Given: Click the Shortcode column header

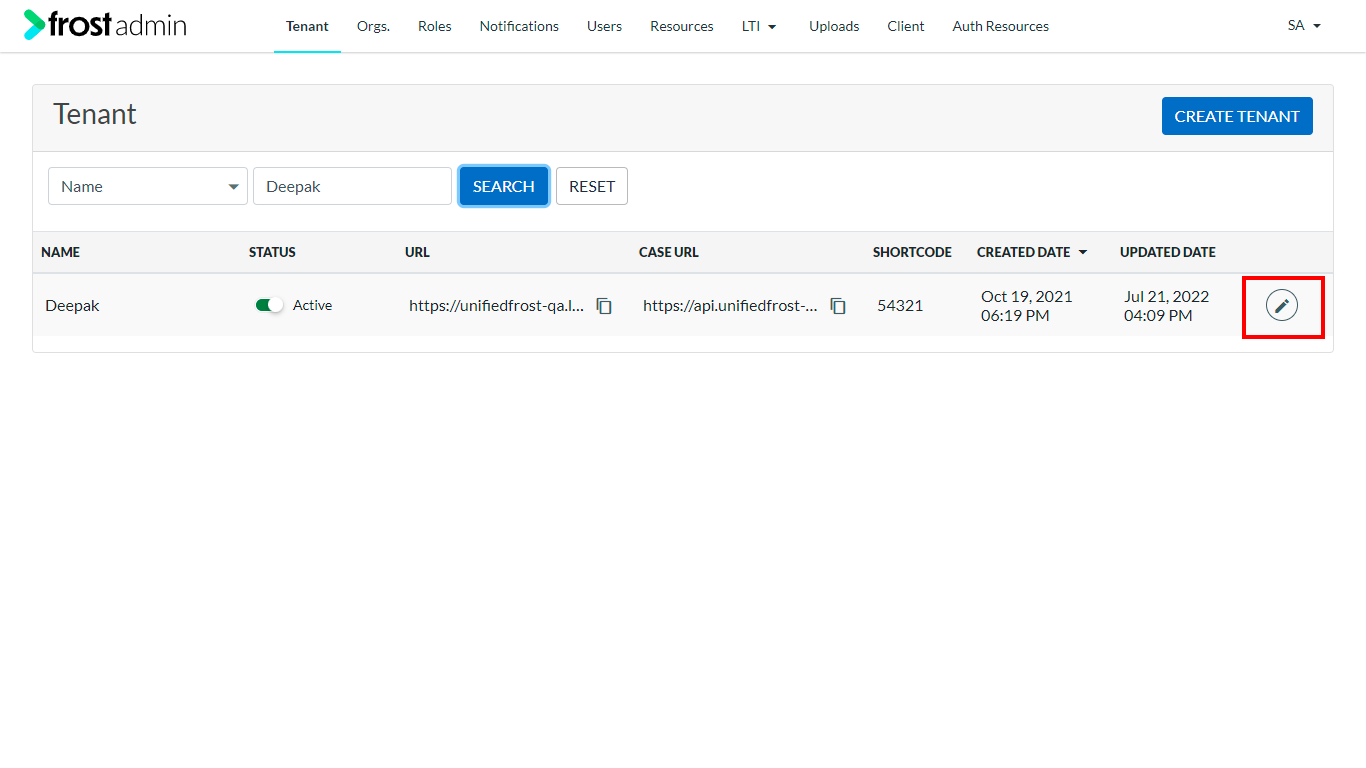Looking at the screenshot, I should (x=912, y=252).
